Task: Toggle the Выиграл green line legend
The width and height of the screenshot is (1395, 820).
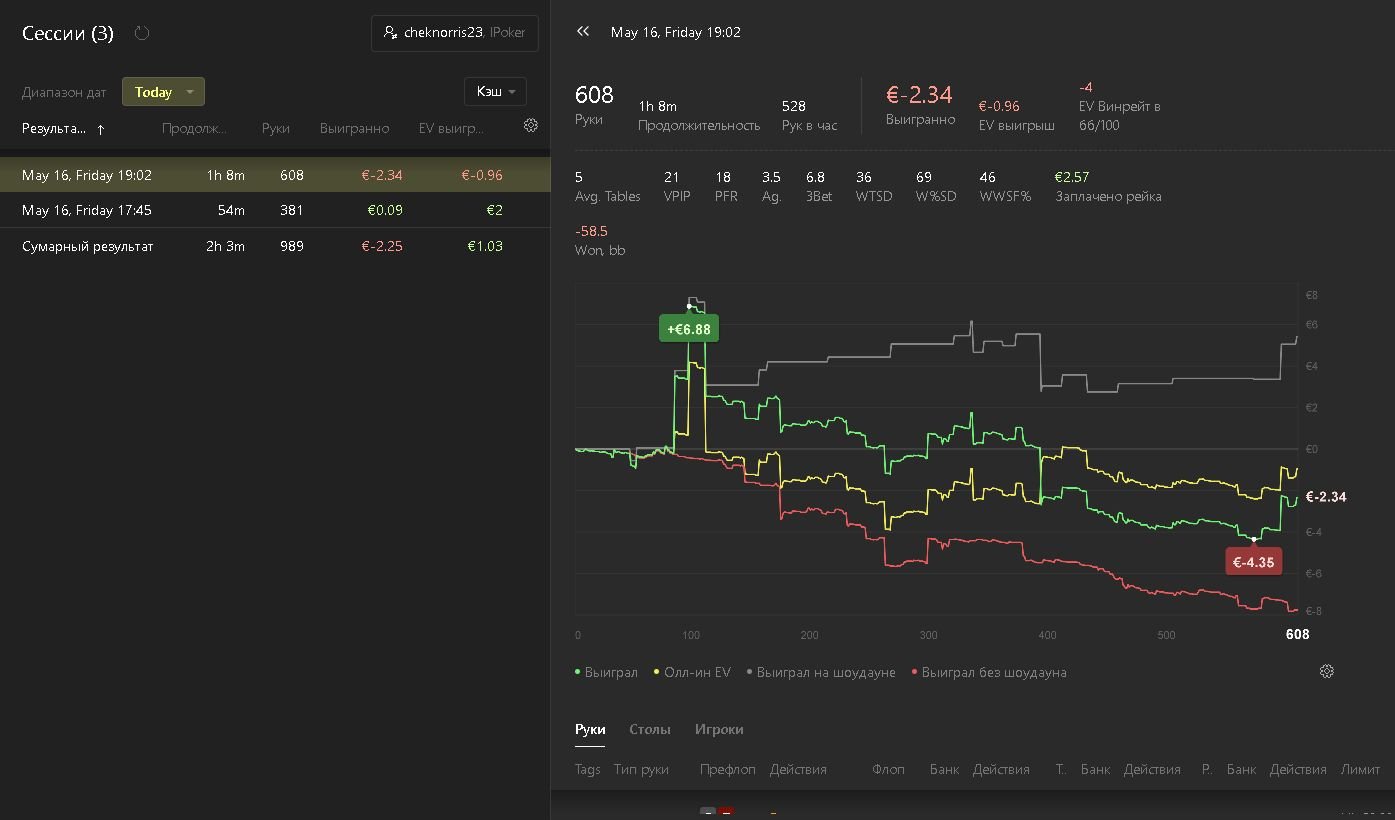Action: pyautogui.click(x=606, y=672)
